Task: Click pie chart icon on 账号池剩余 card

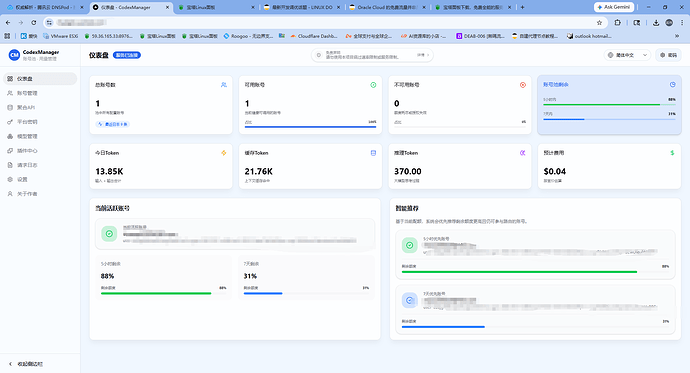Action: click(x=672, y=84)
